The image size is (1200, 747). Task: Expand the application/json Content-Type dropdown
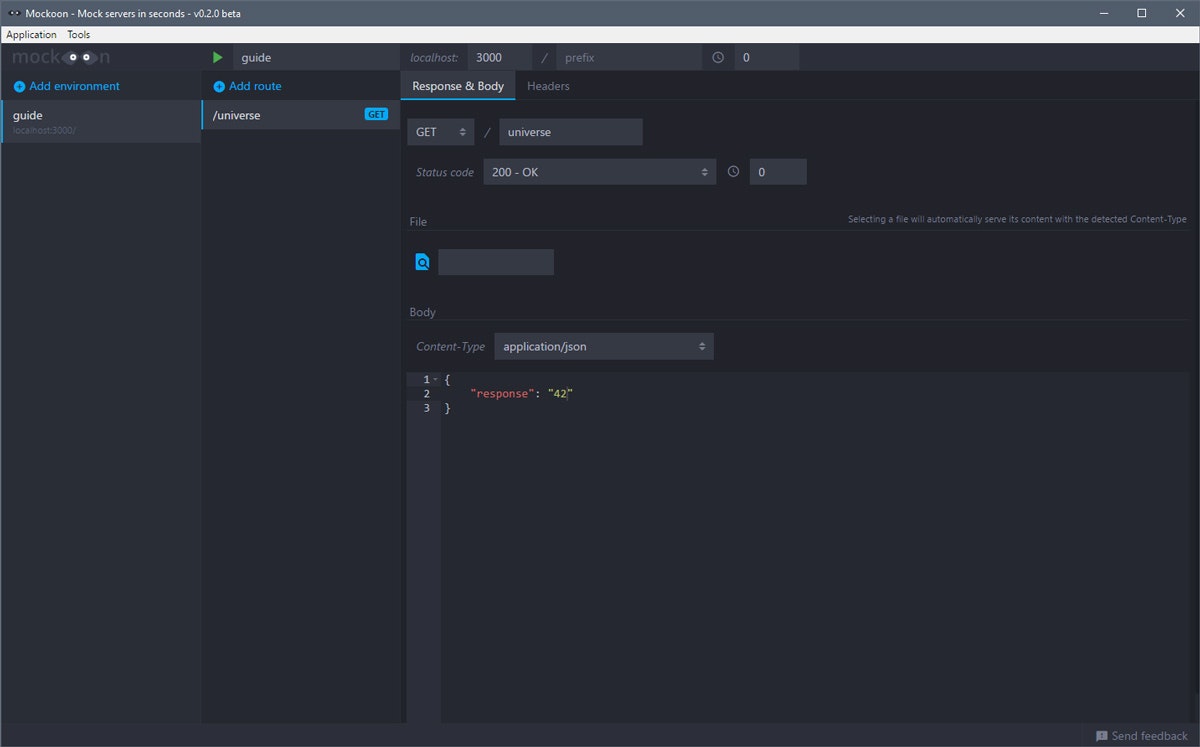(604, 347)
